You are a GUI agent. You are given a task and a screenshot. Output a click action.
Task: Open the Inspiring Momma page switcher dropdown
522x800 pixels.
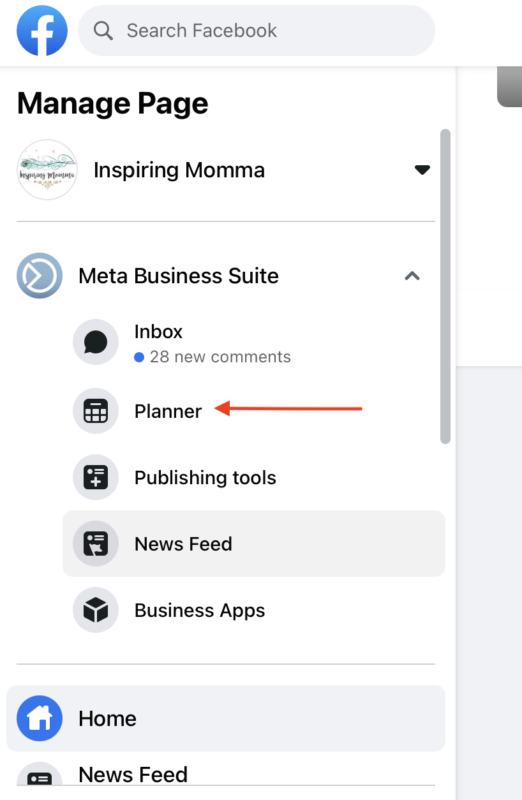click(x=422, y=170)
